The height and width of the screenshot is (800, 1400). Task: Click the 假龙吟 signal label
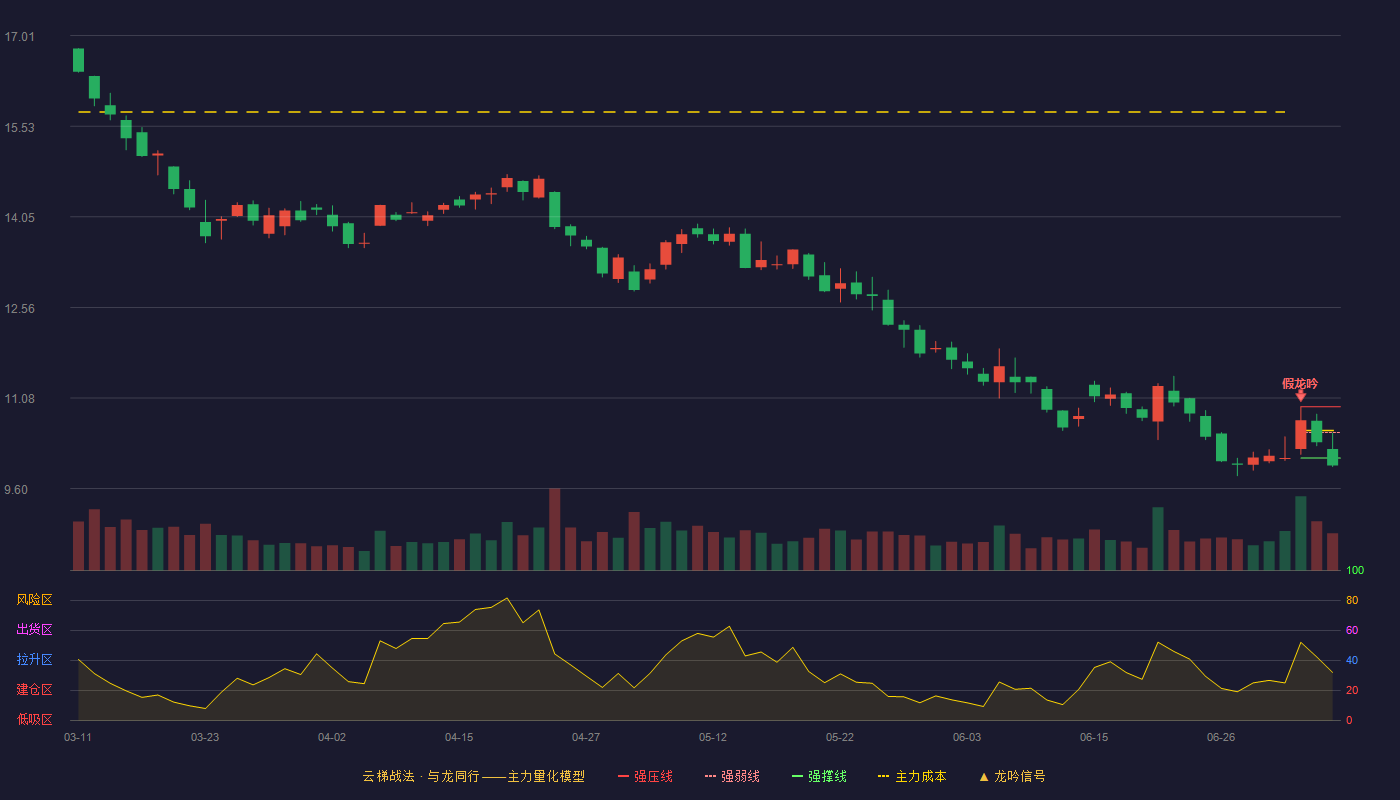(1300, 384)
